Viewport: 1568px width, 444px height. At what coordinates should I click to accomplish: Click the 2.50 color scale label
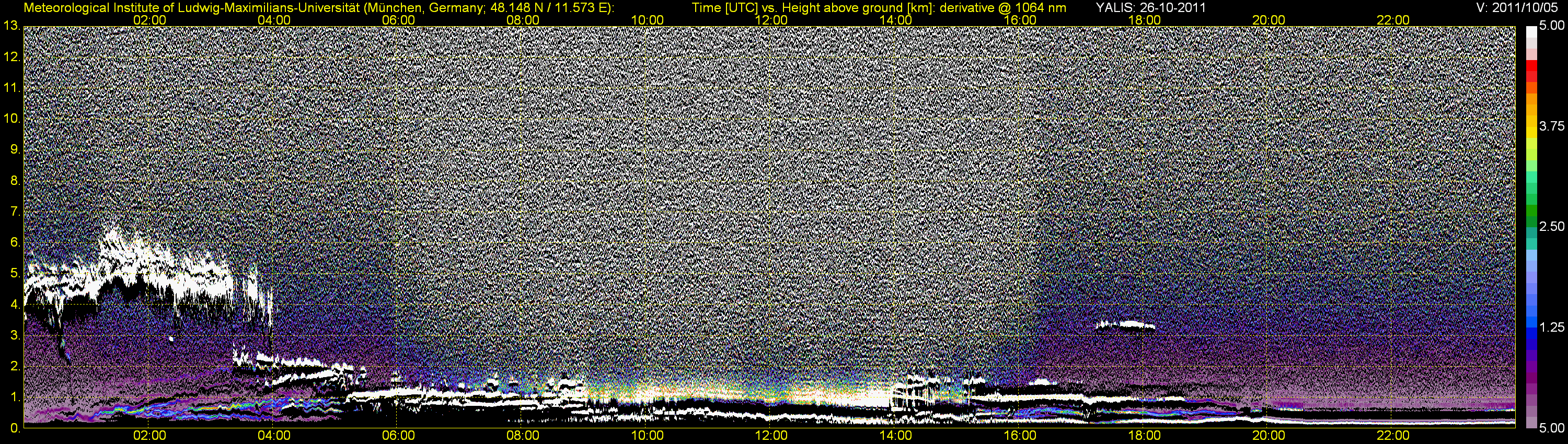(1552, 226)
